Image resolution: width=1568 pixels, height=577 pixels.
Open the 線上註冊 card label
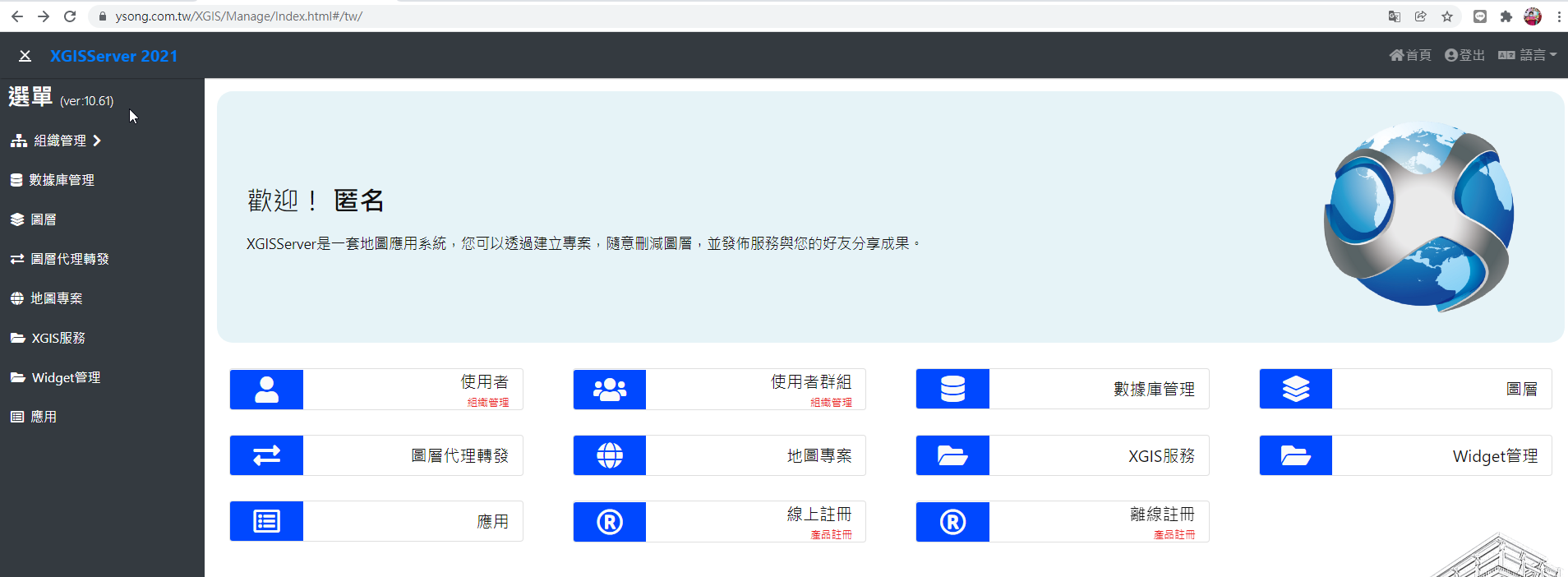pyautogui.click(x=819, y=515)
